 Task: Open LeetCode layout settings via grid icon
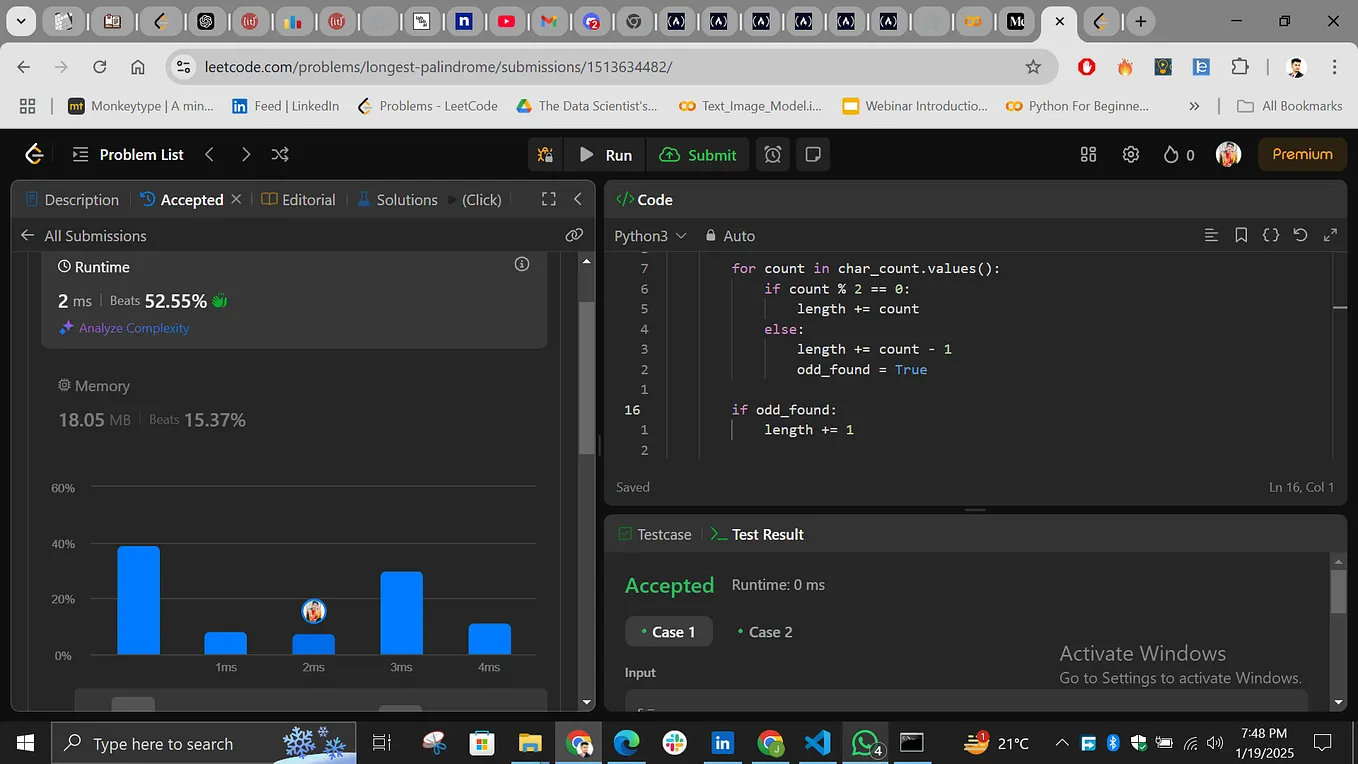1087,154
